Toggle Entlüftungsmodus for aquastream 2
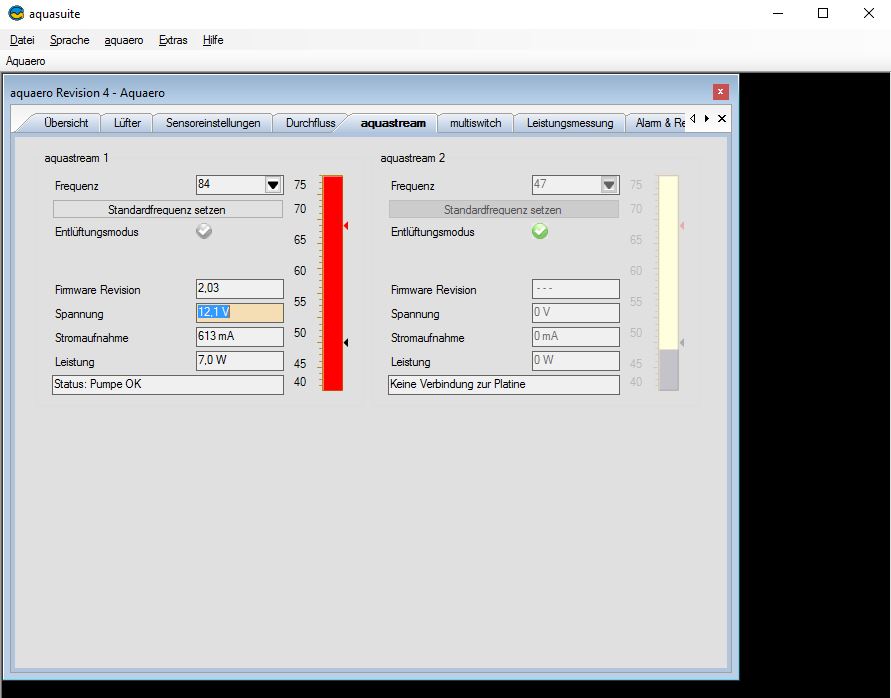 [x=540, y=231]
